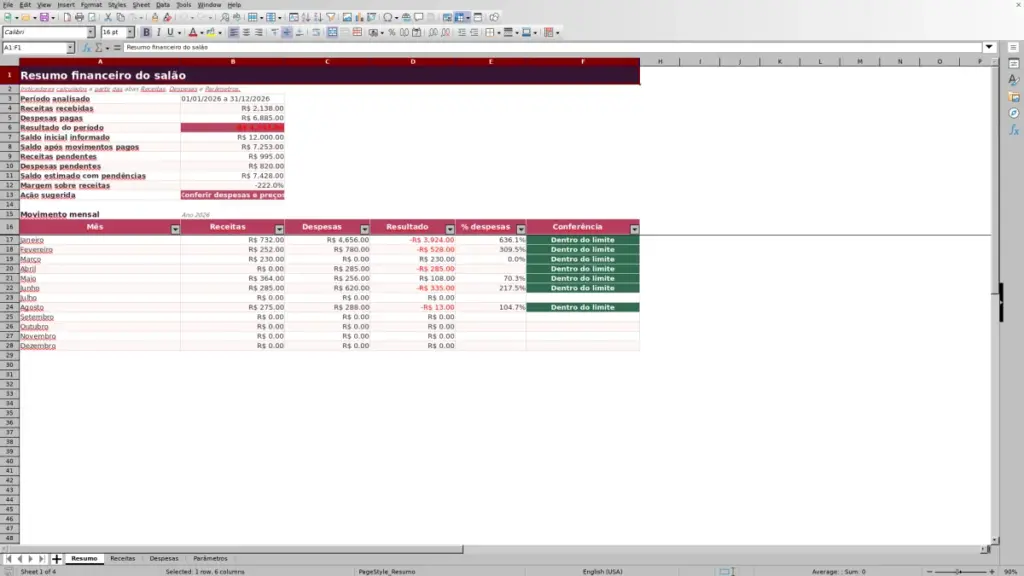Switch to the Parâmetros sheet tab
The image size is (1024, 576).
pos(210,559)
